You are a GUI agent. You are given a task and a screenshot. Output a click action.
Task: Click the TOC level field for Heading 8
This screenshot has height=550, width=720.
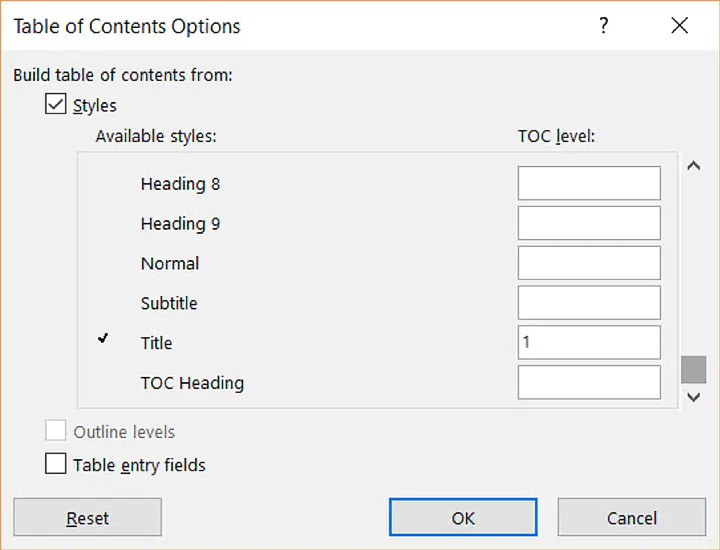(x=589, y=183)
